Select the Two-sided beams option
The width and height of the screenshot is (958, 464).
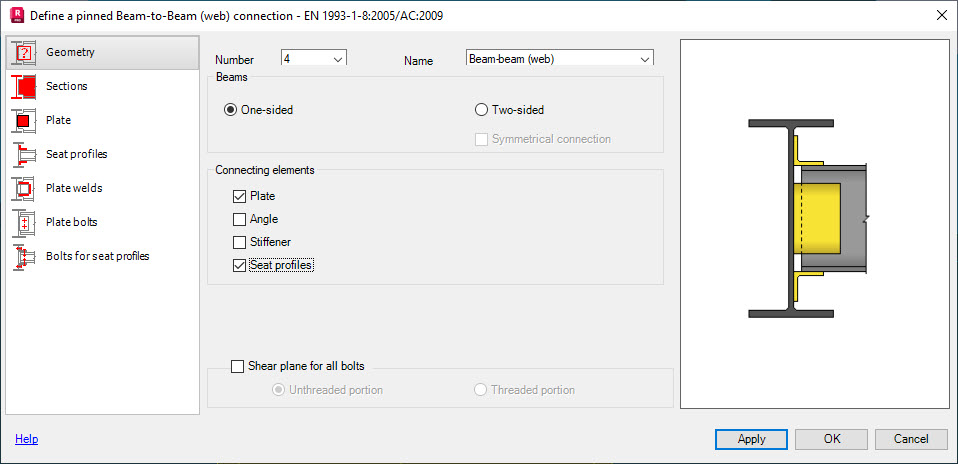point(482,110)
